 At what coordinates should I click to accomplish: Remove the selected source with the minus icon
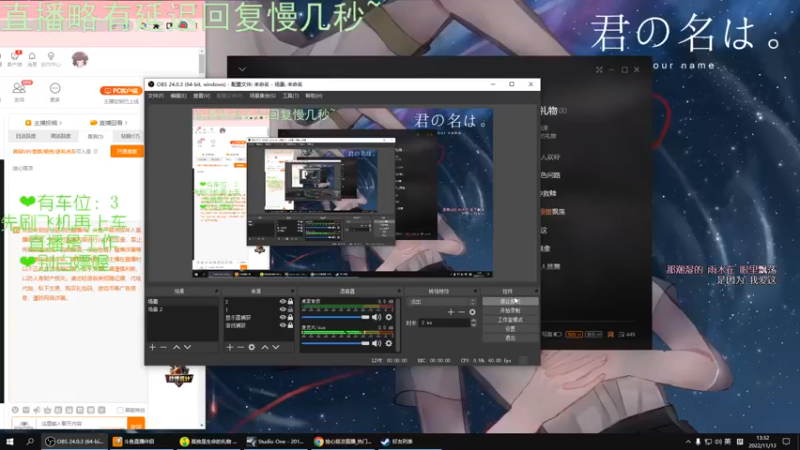coord(240,347)
